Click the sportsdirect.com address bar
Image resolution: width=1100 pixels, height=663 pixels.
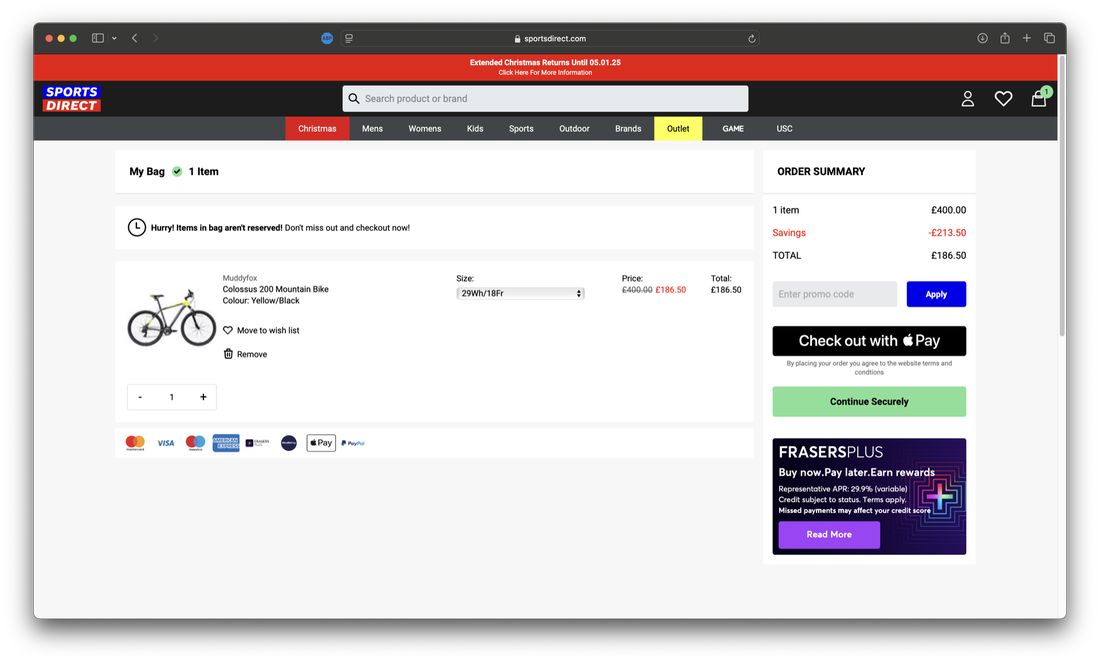[x=549, y=39]
